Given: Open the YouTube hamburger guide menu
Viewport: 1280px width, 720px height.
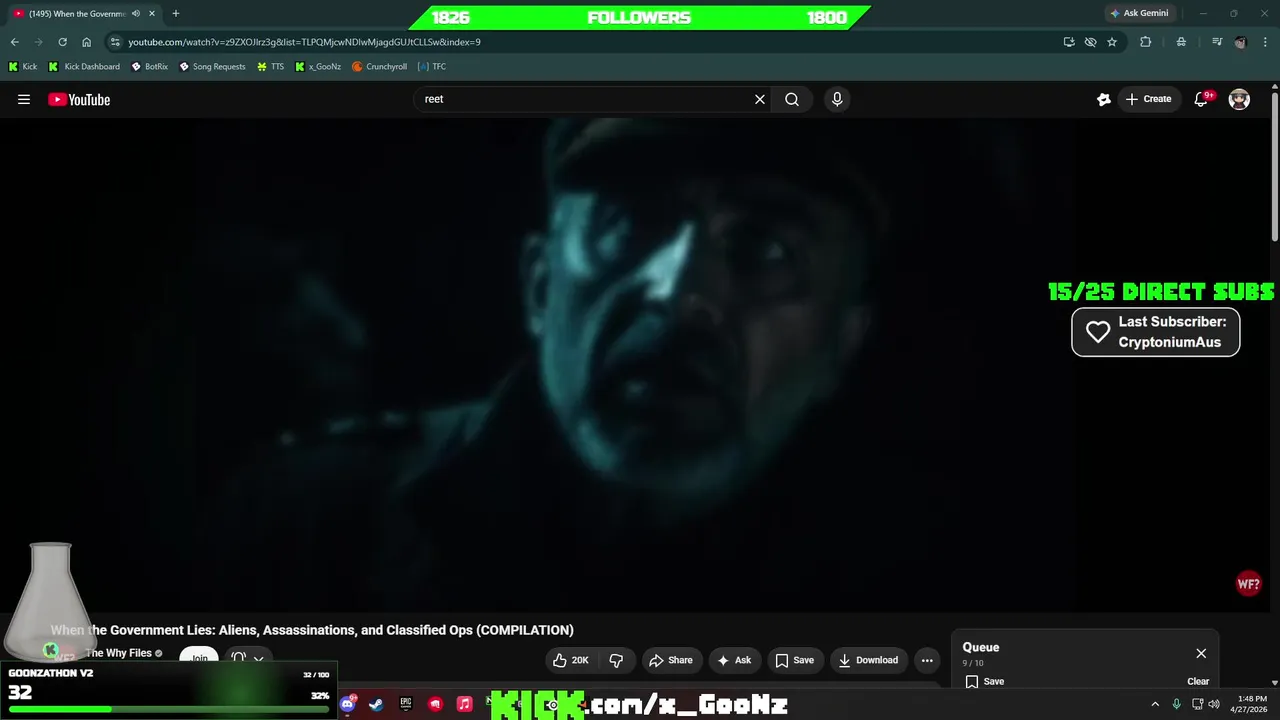Looking at the screenshot, I should click(24, 99).
